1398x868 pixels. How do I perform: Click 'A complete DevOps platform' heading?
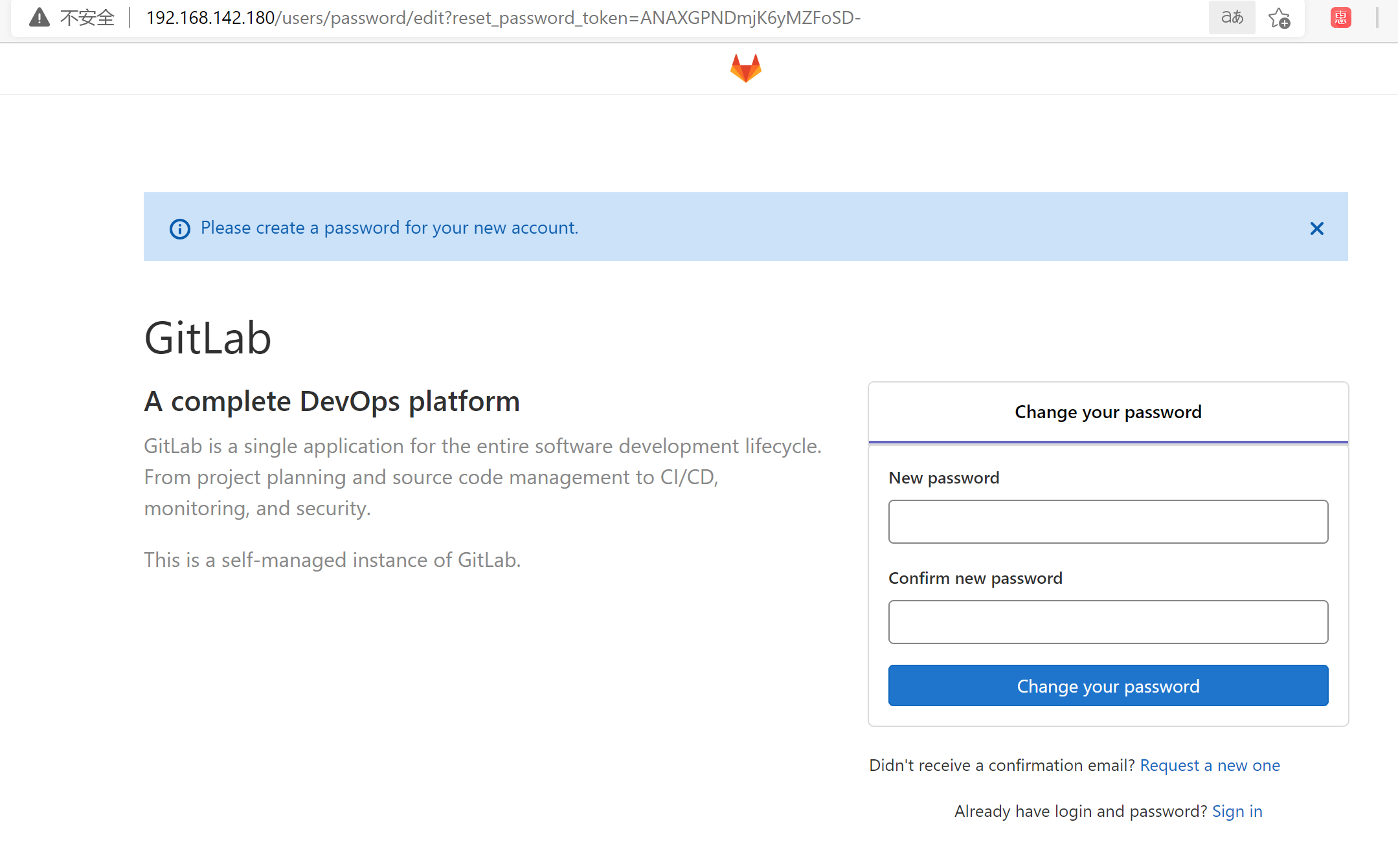pos(332,401)
